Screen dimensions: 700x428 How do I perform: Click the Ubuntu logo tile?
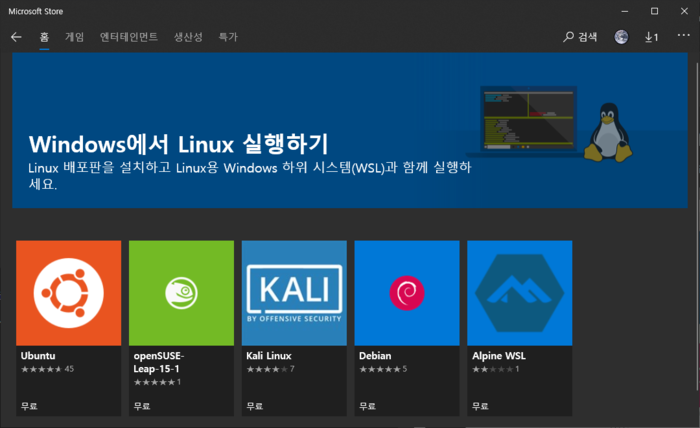point(69,293)
